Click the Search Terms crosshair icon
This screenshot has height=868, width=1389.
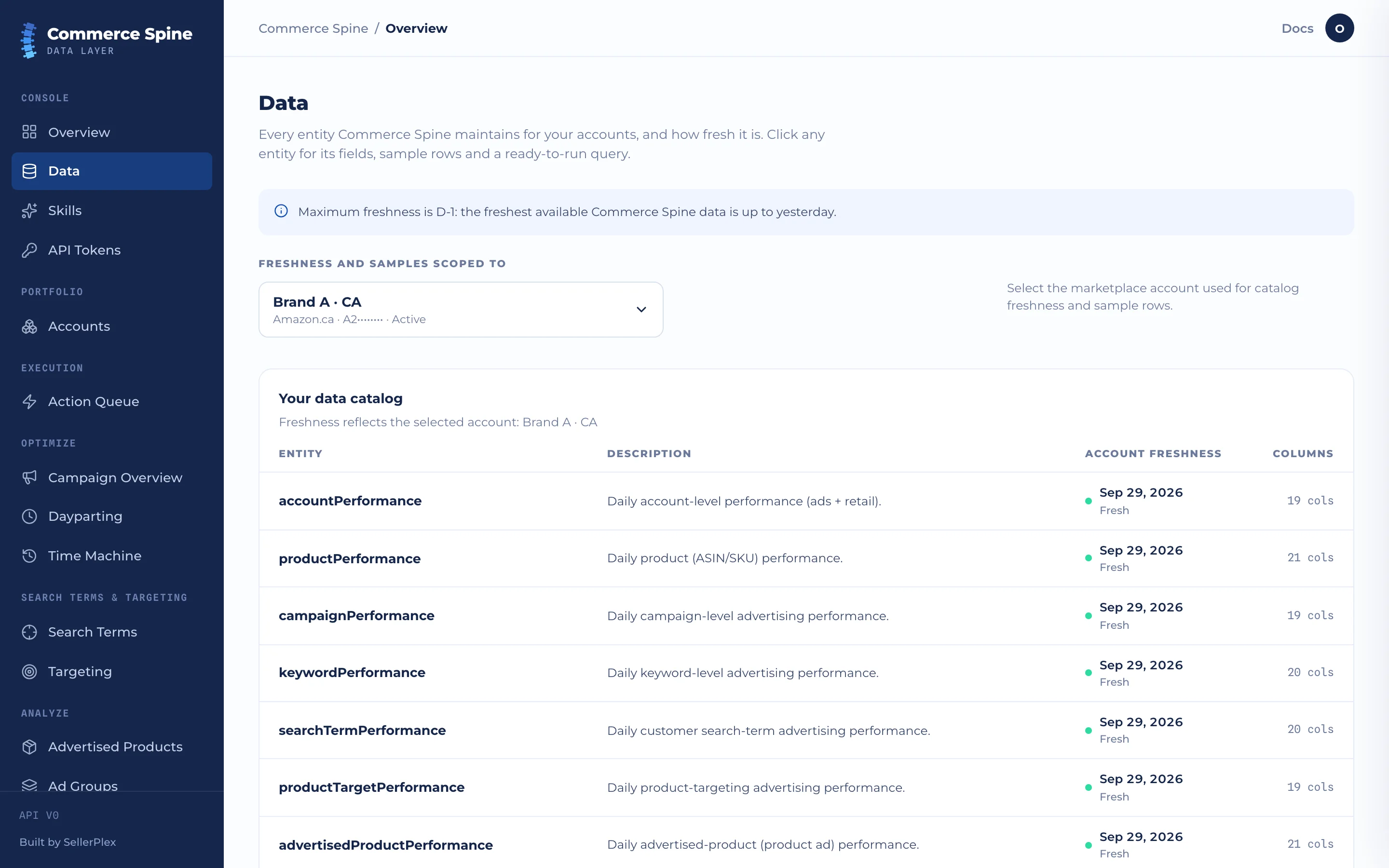(x=29, y=632)
